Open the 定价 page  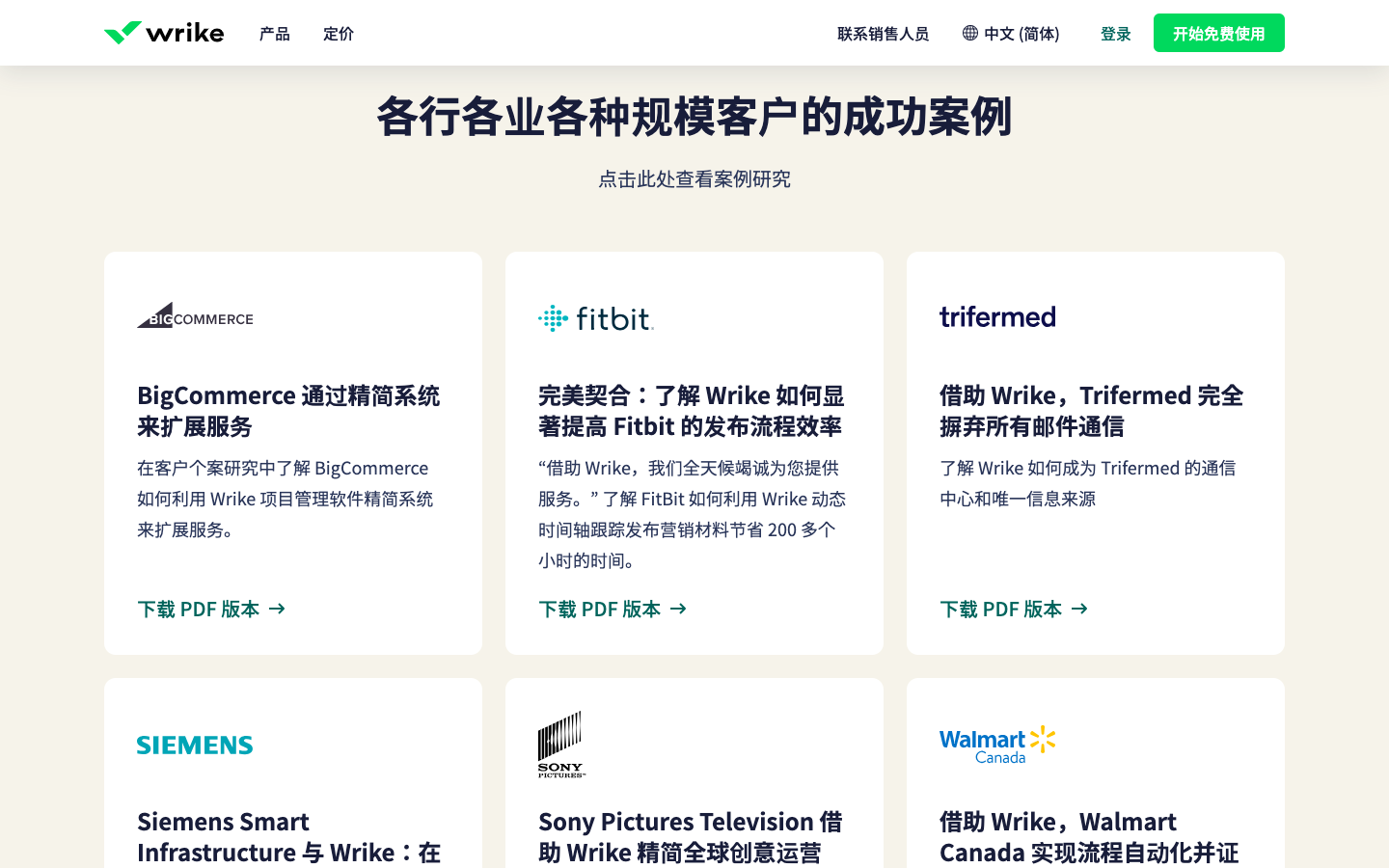pyautogui.click(x=339, y=34)
